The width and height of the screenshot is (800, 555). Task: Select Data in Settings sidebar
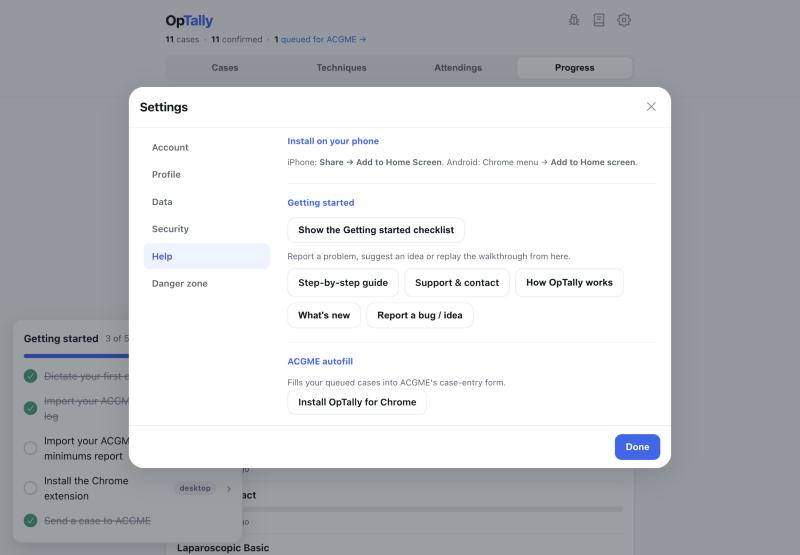[x=206, y=202]
